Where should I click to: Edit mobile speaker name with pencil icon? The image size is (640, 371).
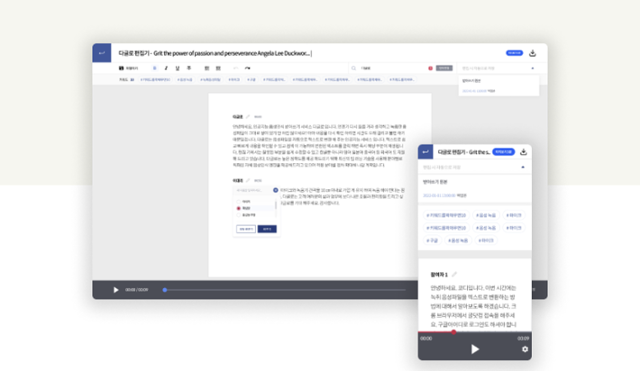(x=454, y=274)
